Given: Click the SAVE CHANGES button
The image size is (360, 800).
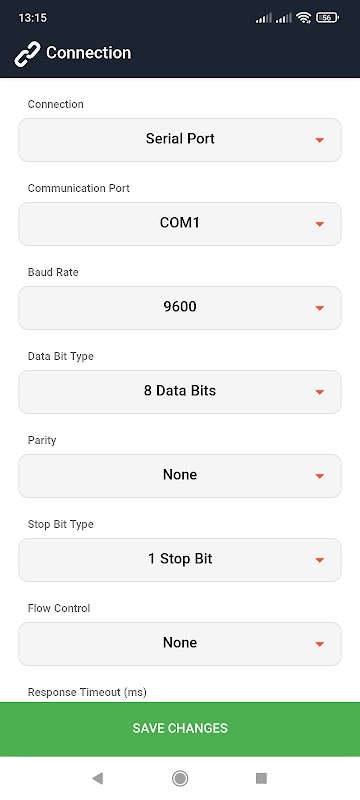Looking at the screenshot, I should (180, 729).
